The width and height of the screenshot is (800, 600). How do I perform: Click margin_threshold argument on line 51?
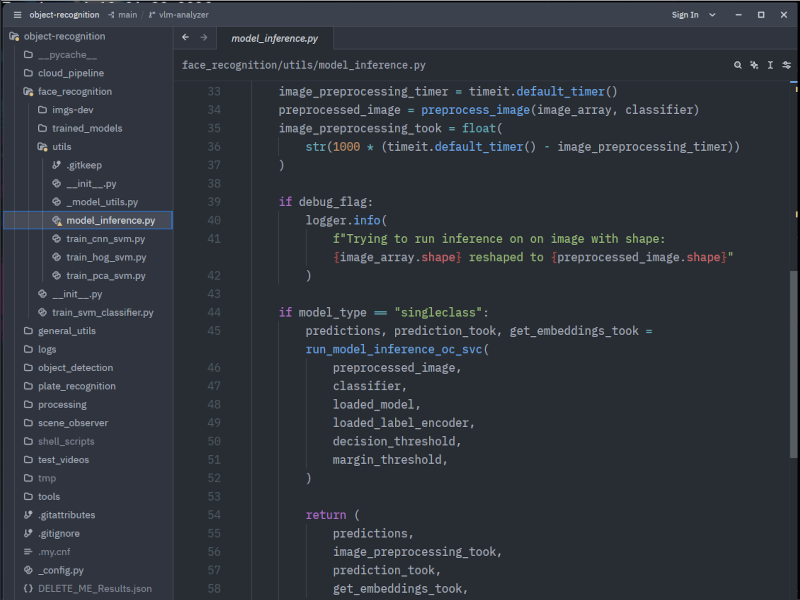tap(386, 459)
